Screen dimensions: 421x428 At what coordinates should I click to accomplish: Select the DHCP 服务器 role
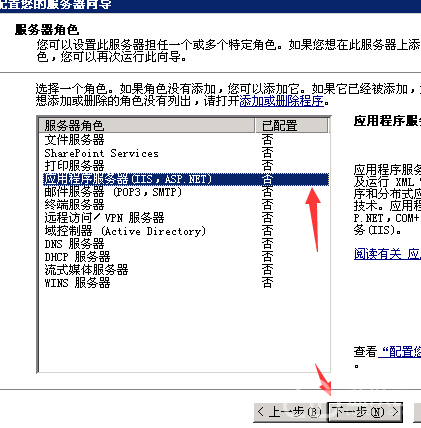(77, 257)
